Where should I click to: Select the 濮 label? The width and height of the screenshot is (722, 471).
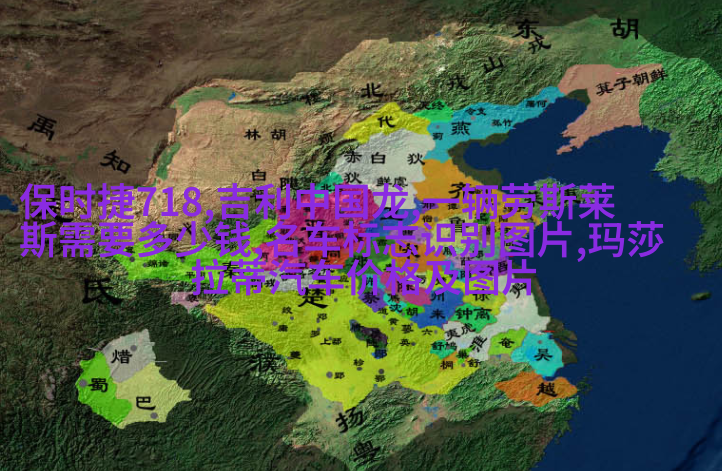266,364
